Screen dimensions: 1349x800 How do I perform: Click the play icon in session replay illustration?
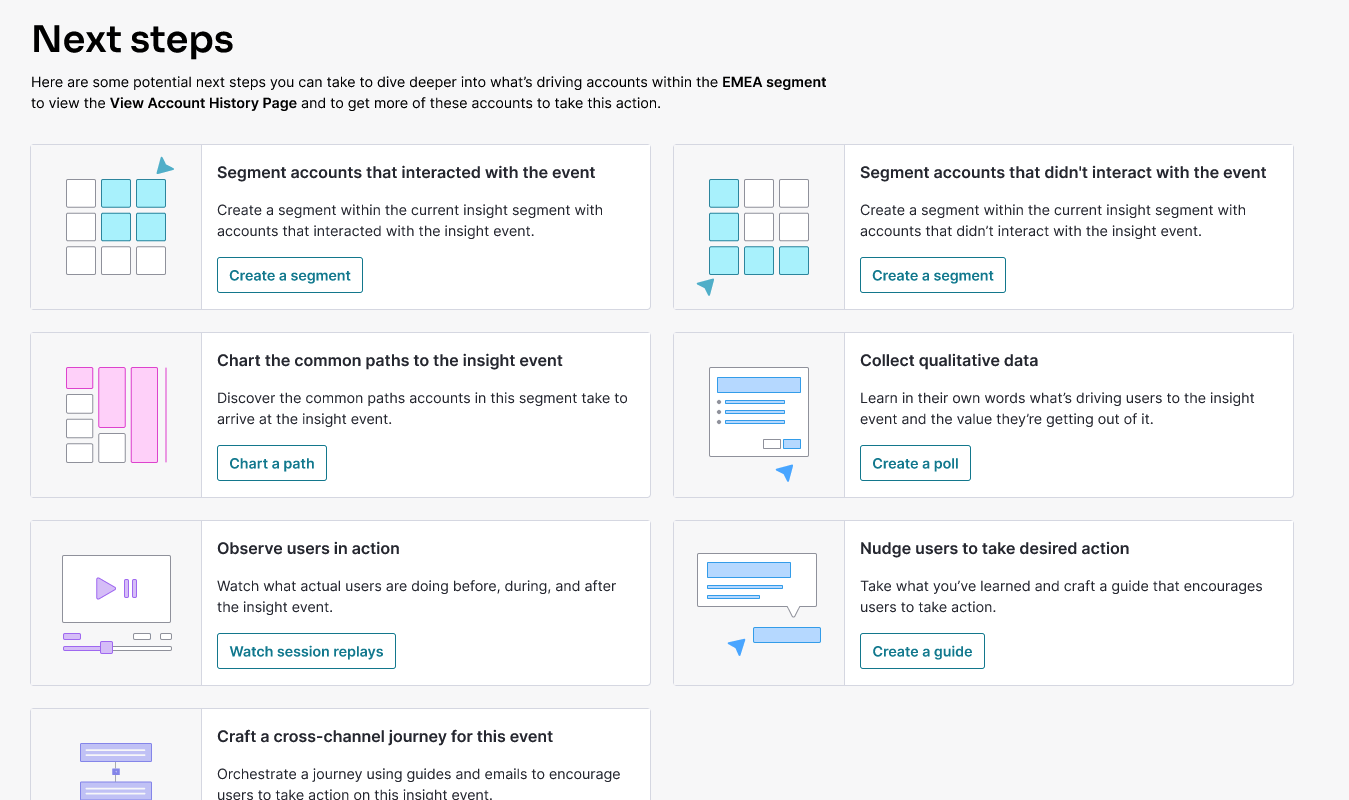105,589
